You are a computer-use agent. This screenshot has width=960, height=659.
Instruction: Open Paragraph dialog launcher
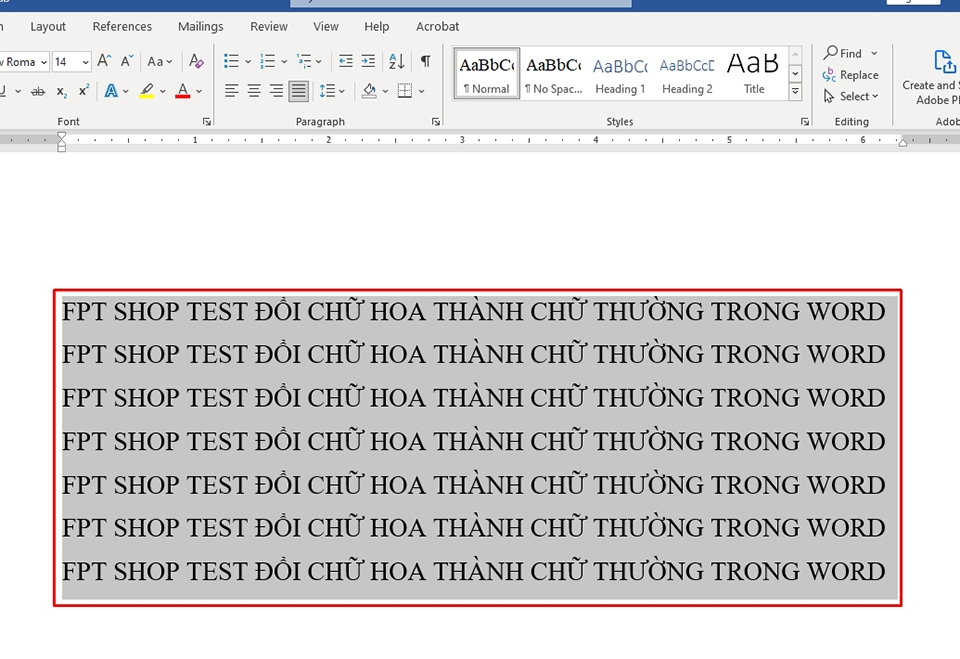436,122
